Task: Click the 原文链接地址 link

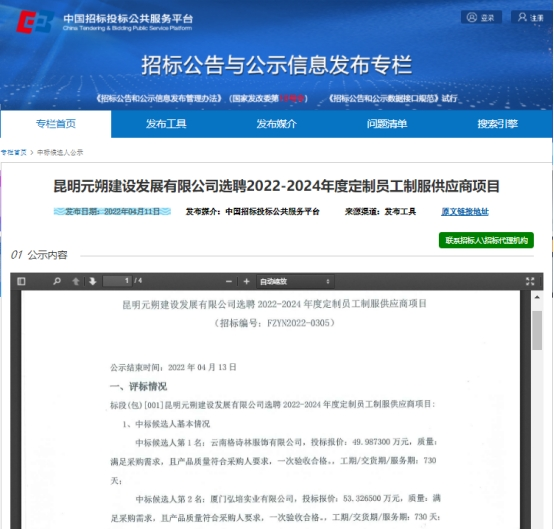Action: pyautogui.click(x=465, y=212)
